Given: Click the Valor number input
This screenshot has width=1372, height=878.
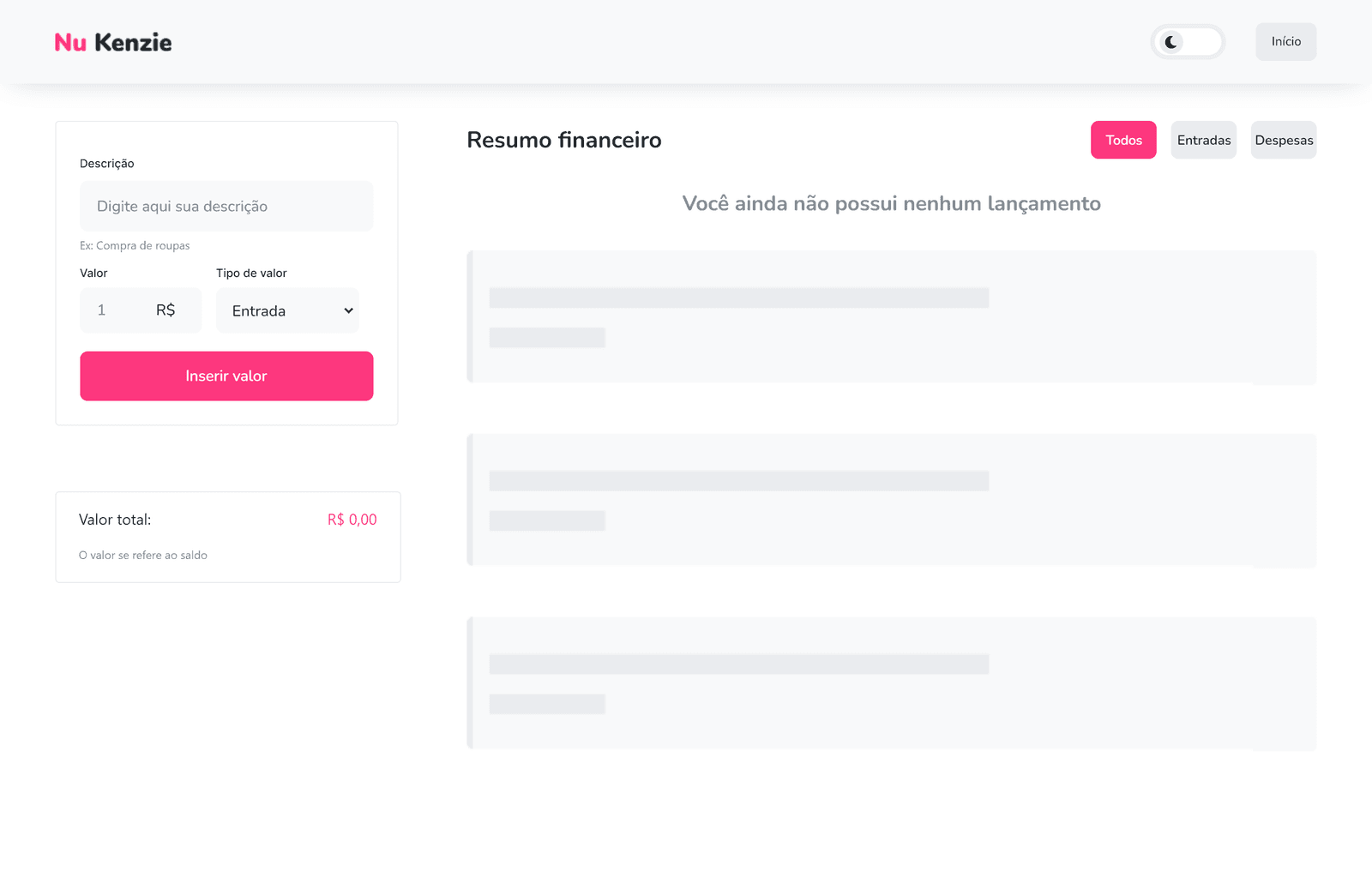Looking at the screenshot, I should [x=141, y=310].
